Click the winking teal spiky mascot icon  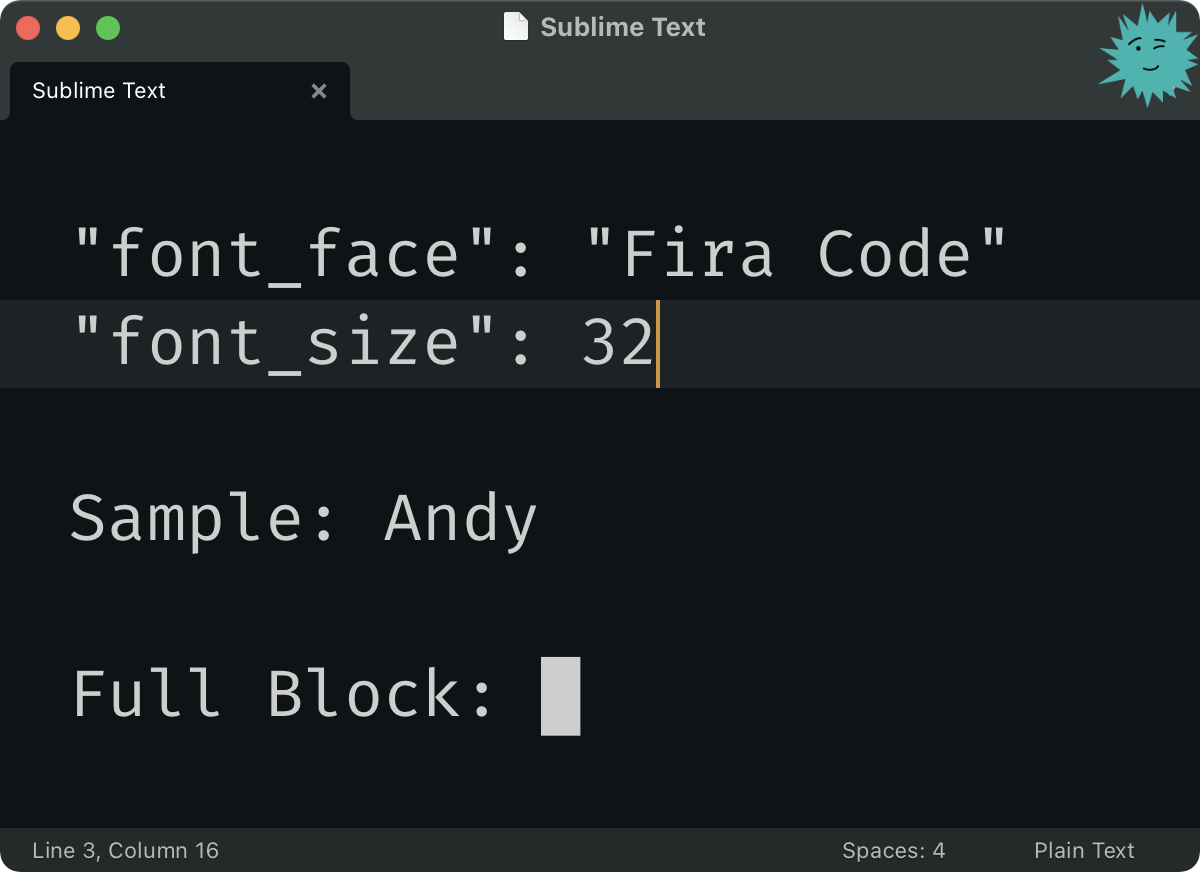pyautogui.click(x=1148, y=56)
